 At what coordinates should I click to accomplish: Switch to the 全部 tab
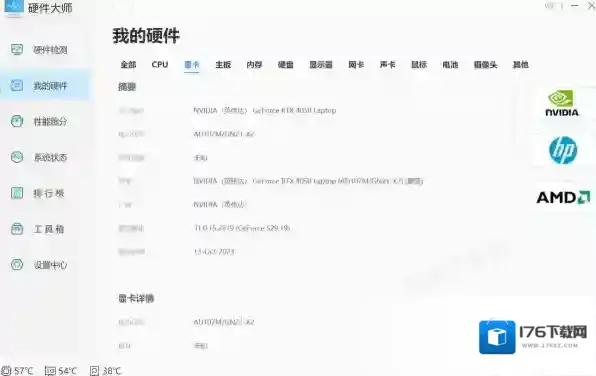pos(128,65)
